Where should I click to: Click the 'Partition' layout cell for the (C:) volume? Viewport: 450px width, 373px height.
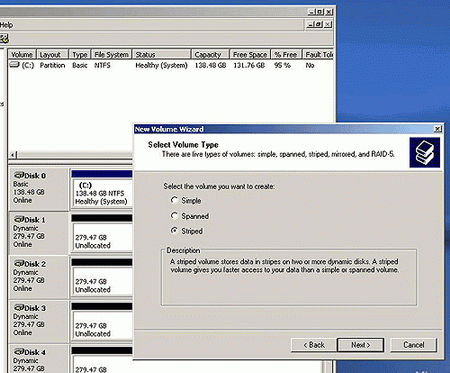(52, 65)
